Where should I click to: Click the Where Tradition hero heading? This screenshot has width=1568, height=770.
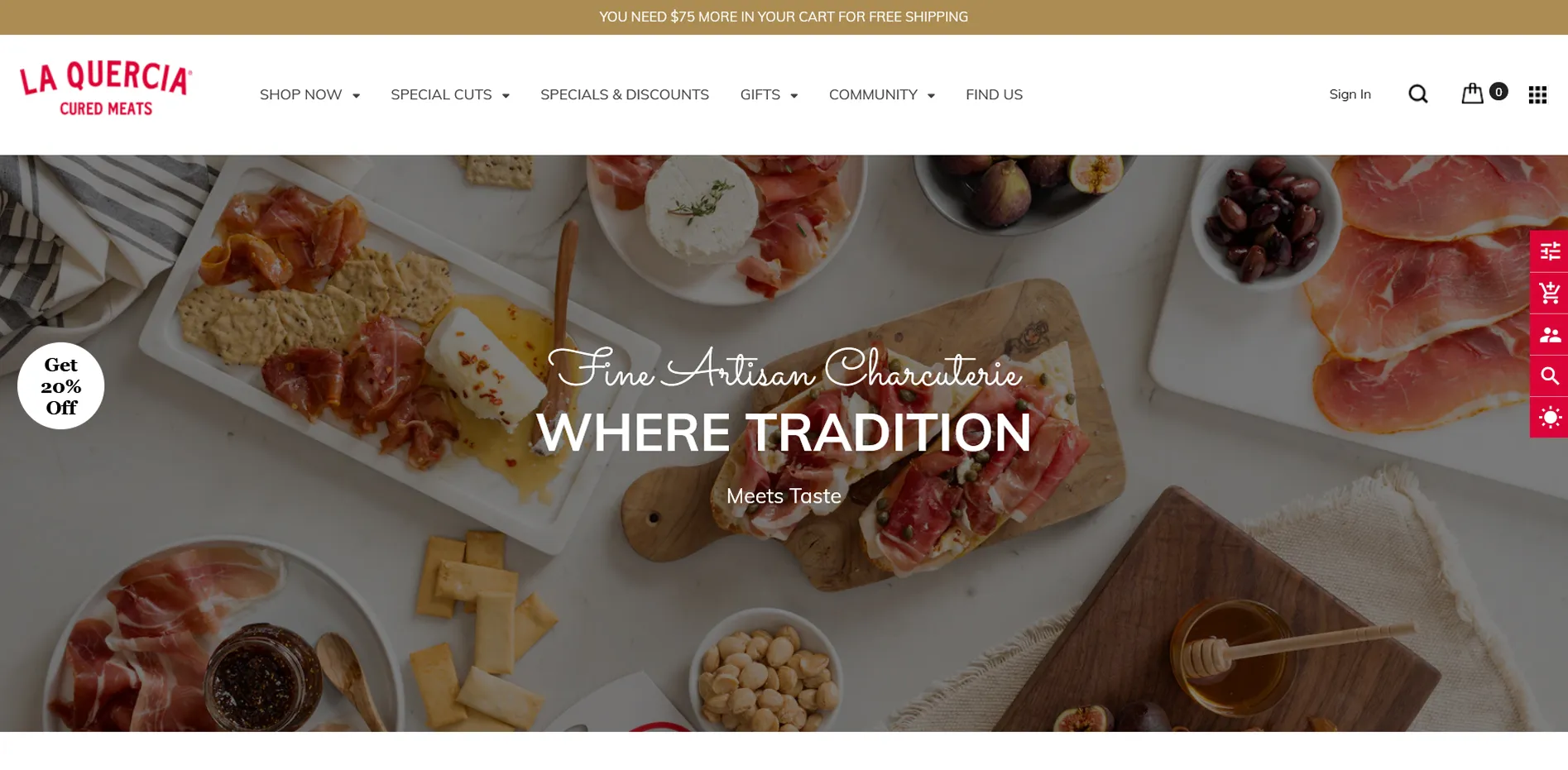pyautogui.click(x=784, y=433)
